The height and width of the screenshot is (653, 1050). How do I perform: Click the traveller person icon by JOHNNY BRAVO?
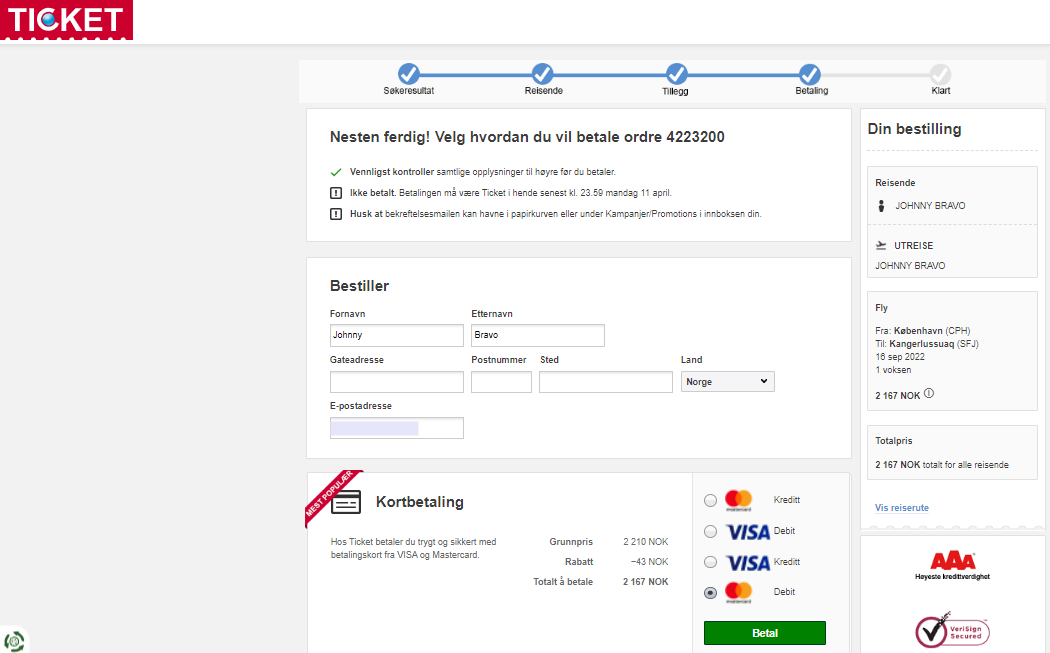pyautogui.click(x=881, y=206)
